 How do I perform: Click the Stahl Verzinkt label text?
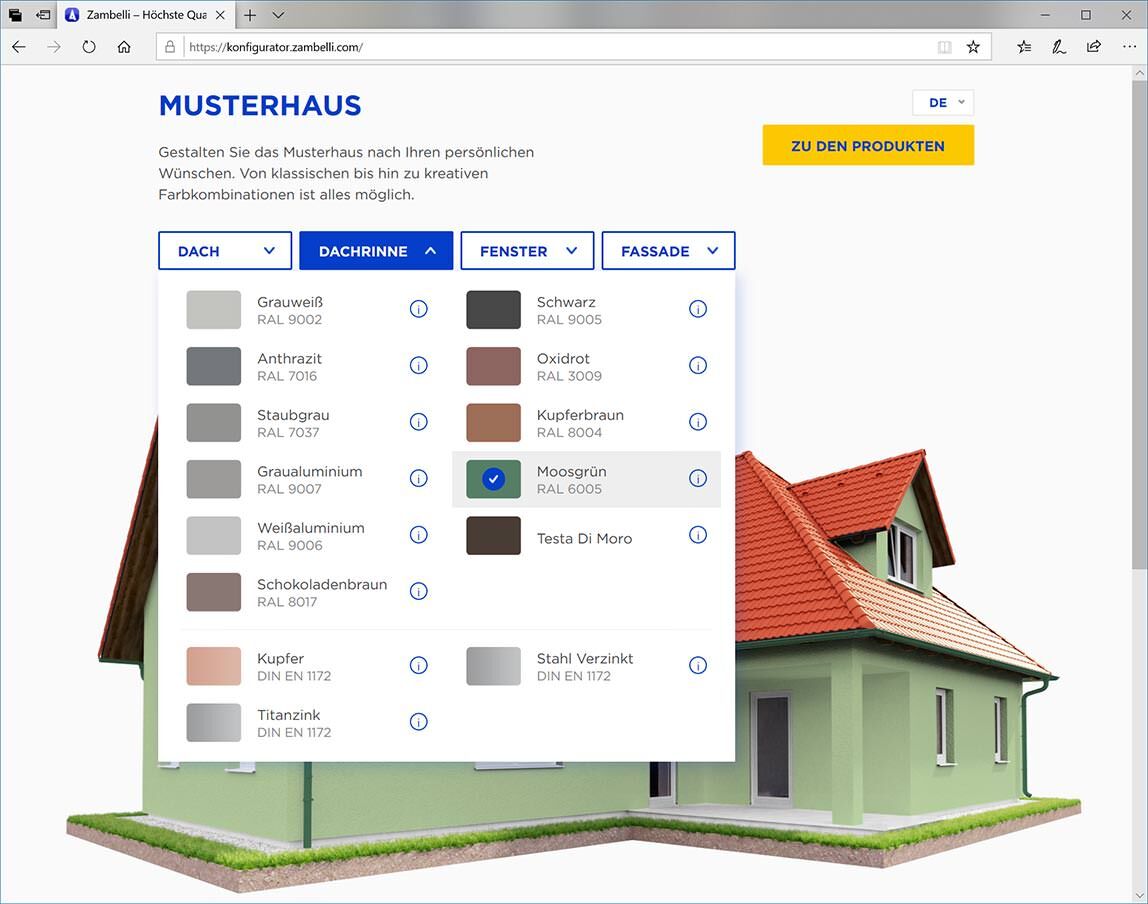tap(585, 658)
